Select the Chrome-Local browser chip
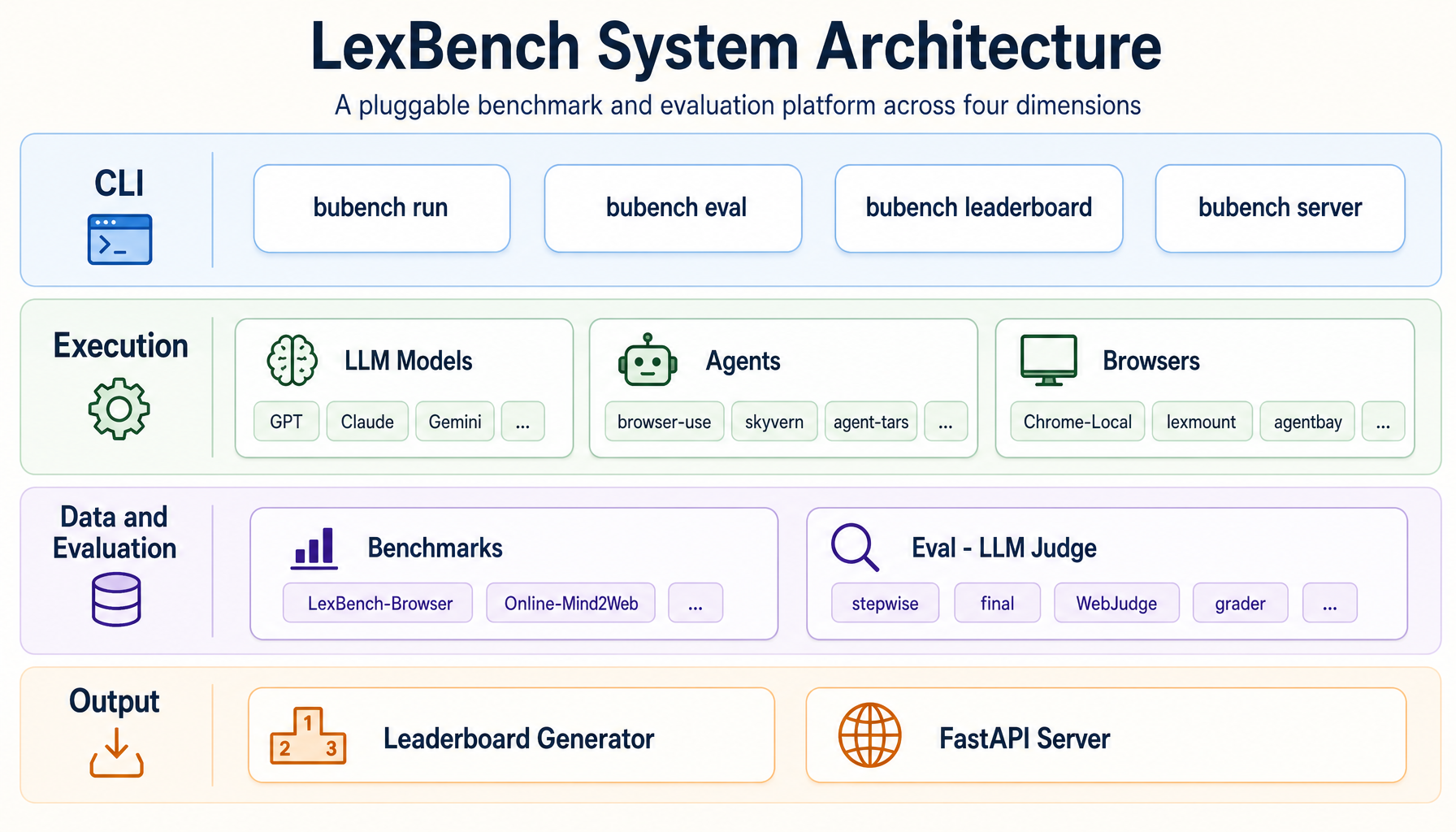This screenshot has height=832, width=1456. (x=1077, y=422)
